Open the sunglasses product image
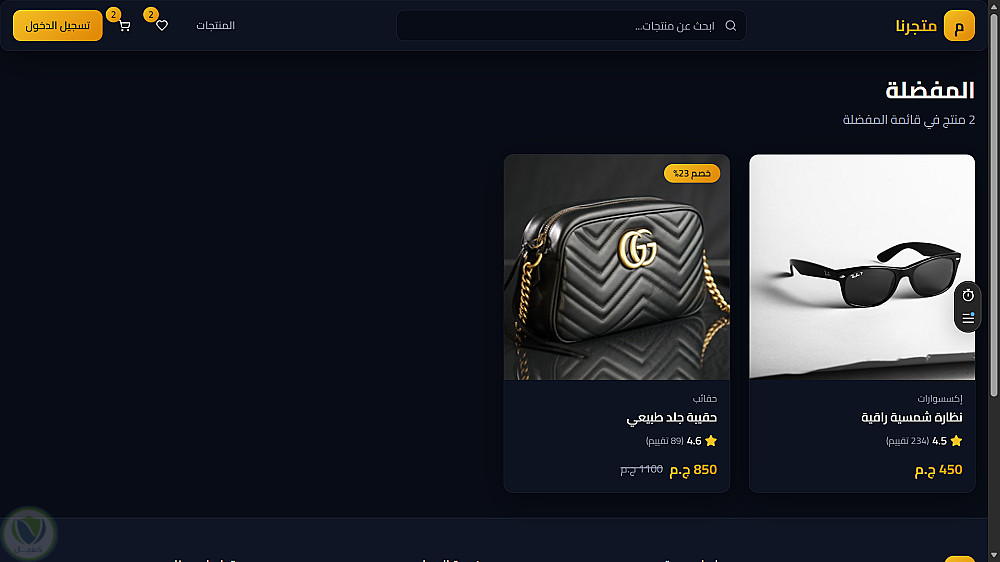 [862, 267]
